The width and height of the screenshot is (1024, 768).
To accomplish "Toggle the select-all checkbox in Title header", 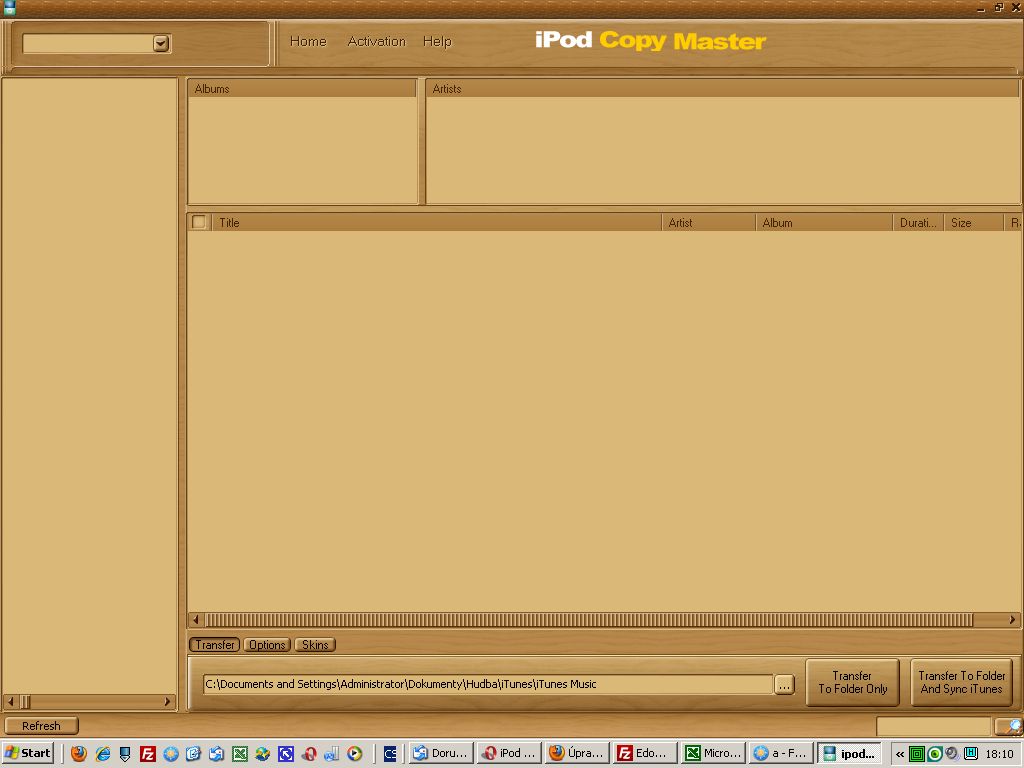I will (199, 222).
